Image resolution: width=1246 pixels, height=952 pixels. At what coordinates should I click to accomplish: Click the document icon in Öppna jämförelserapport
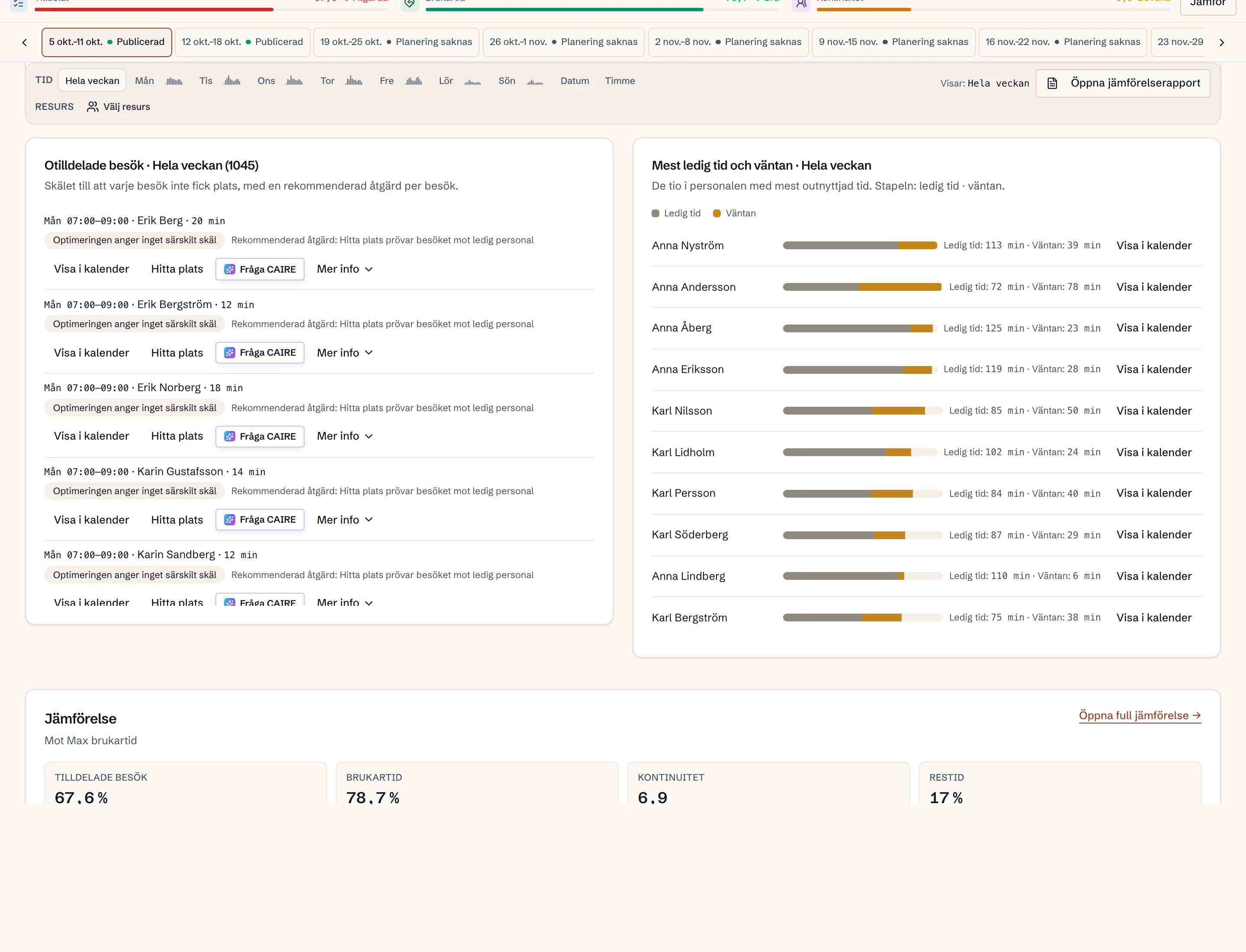point(1052,83)
